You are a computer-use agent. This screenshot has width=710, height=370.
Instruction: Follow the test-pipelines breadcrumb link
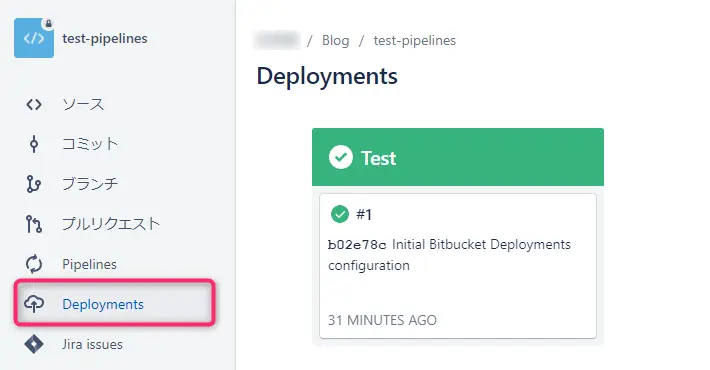pyautogui.click(x=414, y=40)
